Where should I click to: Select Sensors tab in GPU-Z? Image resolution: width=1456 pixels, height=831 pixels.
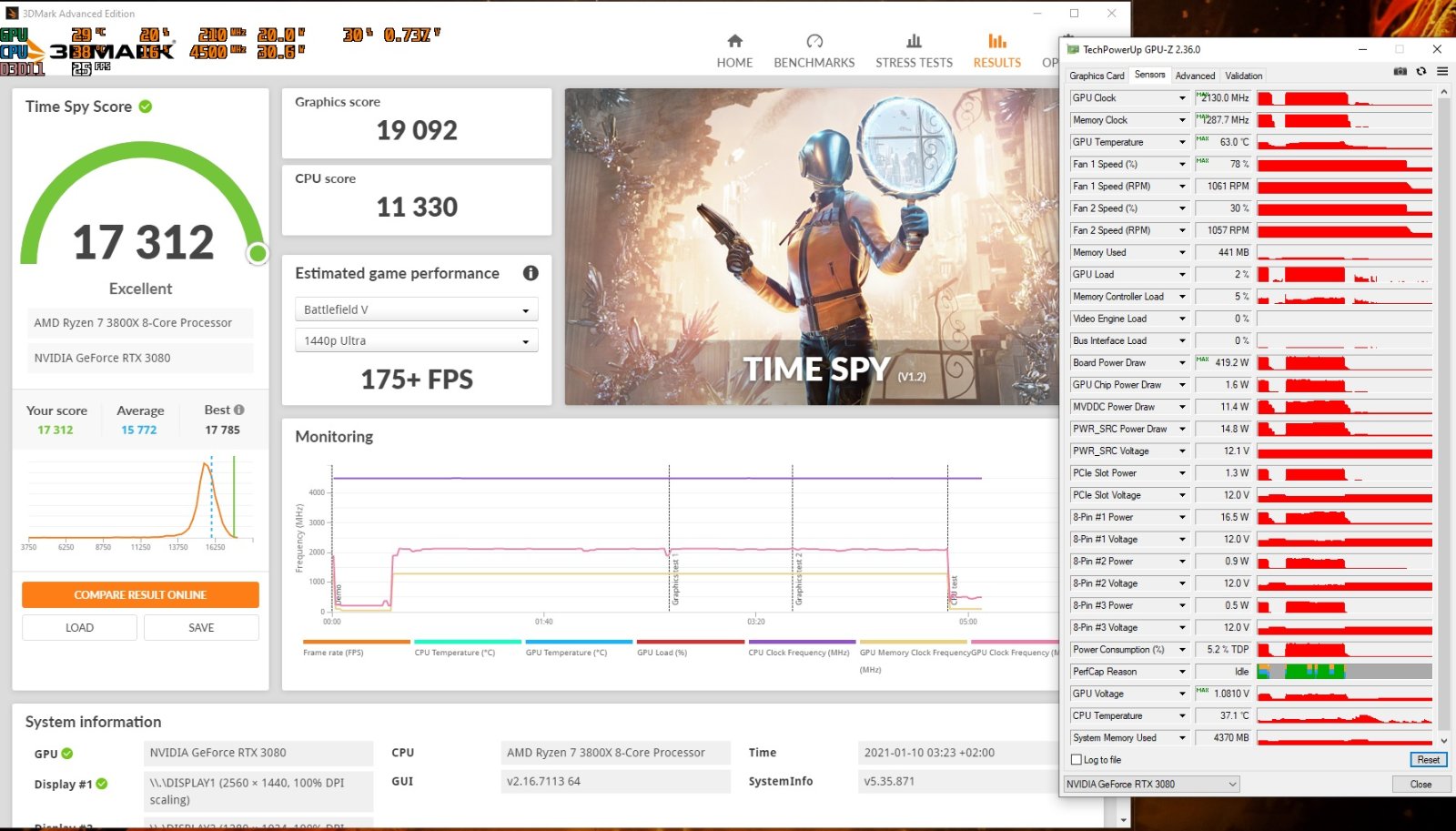point(1149,75)
